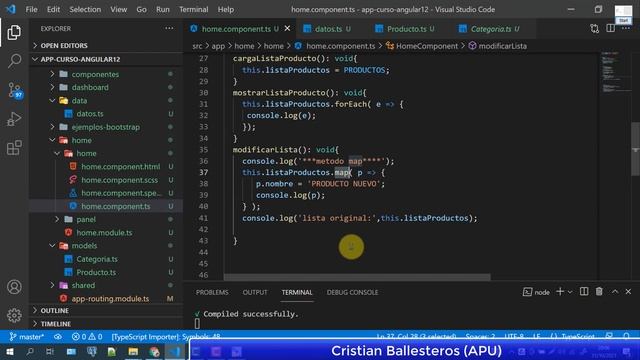Viewport: 640px width, 360px height.
Task: Open the Selection menu
Action: point(85,9)
